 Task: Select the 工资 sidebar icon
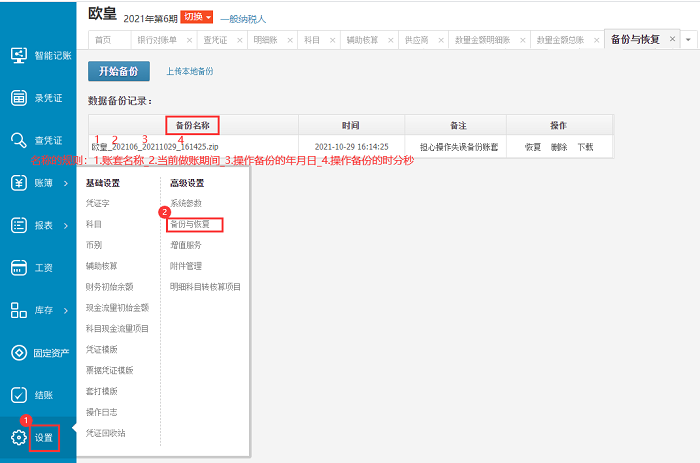point(18,268)
